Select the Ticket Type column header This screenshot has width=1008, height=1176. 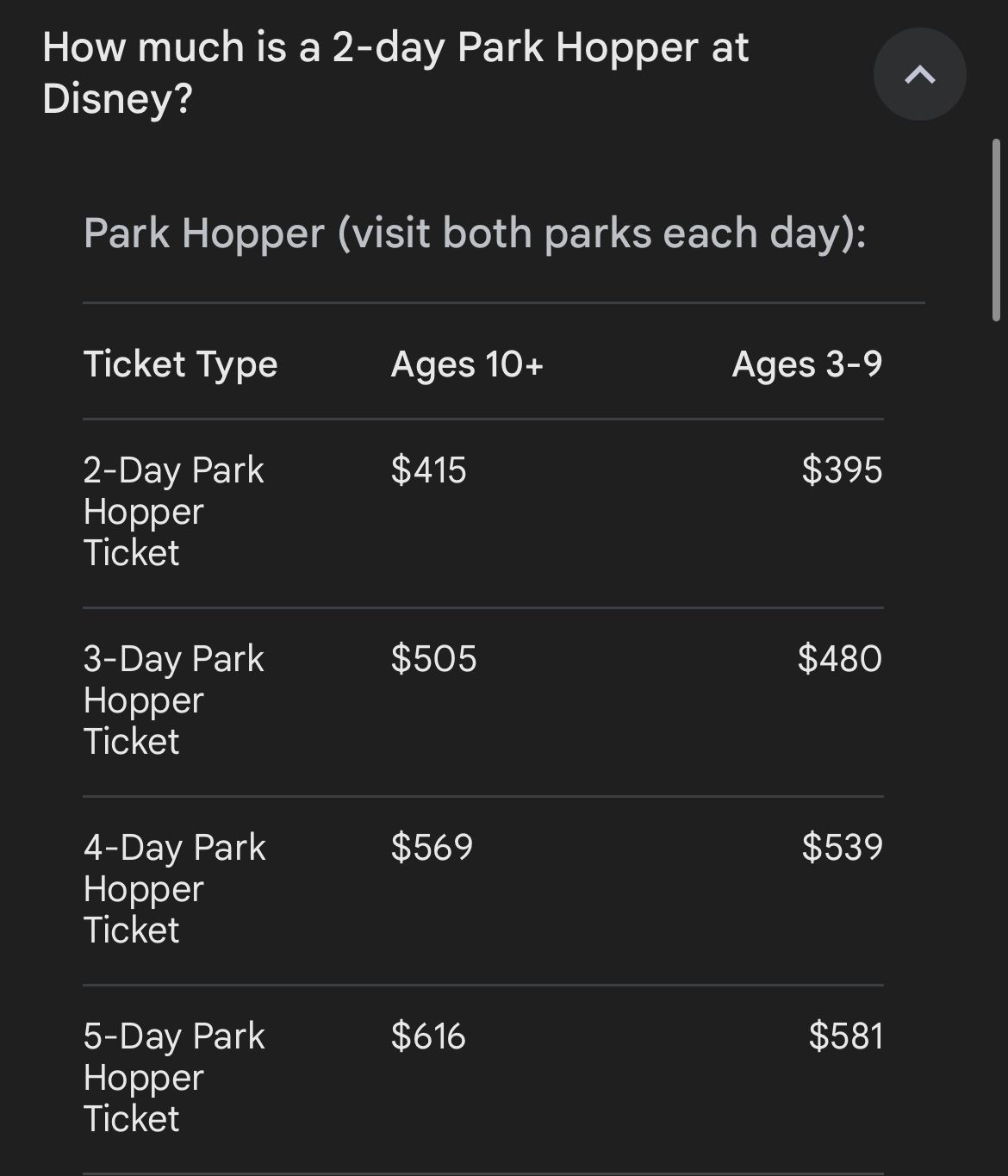pyautogui.click(x=180, y=364)
